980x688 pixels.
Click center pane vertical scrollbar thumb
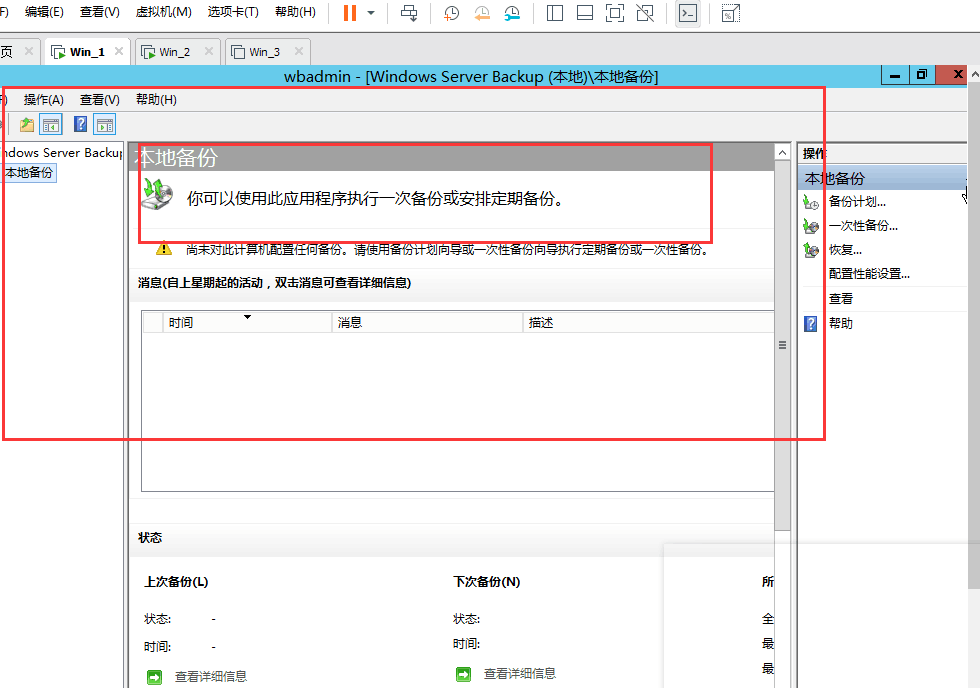coord(782,345)
